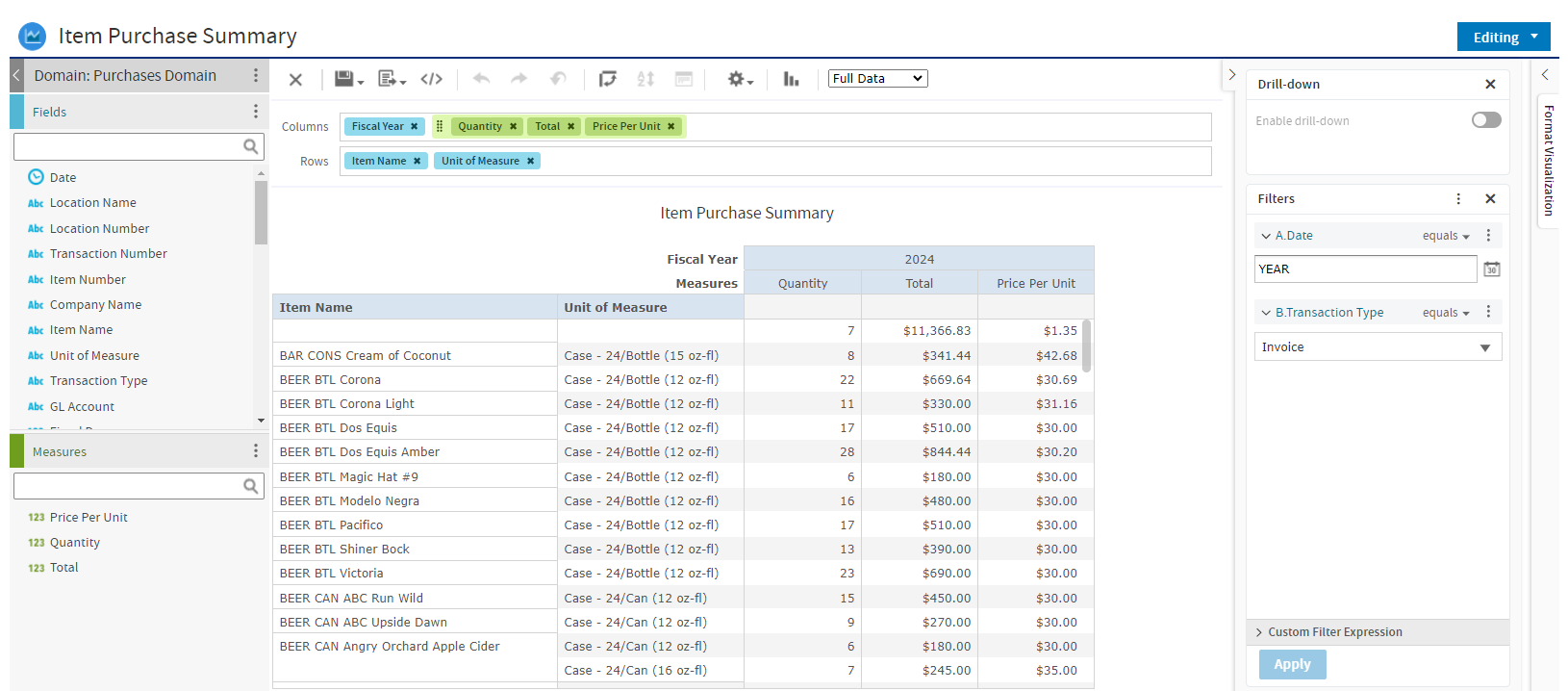Open the Fields panel kebab menu
Screen dimensions: 1568x691
(255, 112)
